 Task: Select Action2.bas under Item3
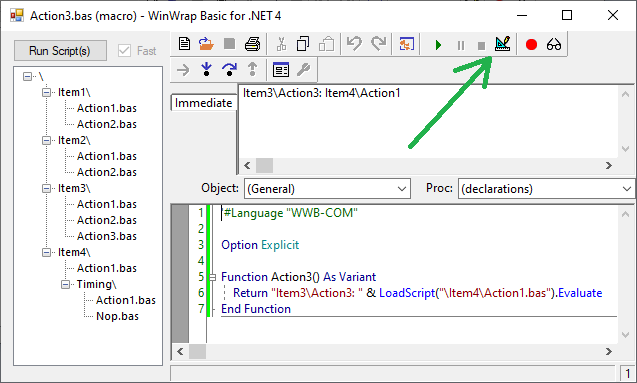[x=107, y=220]
